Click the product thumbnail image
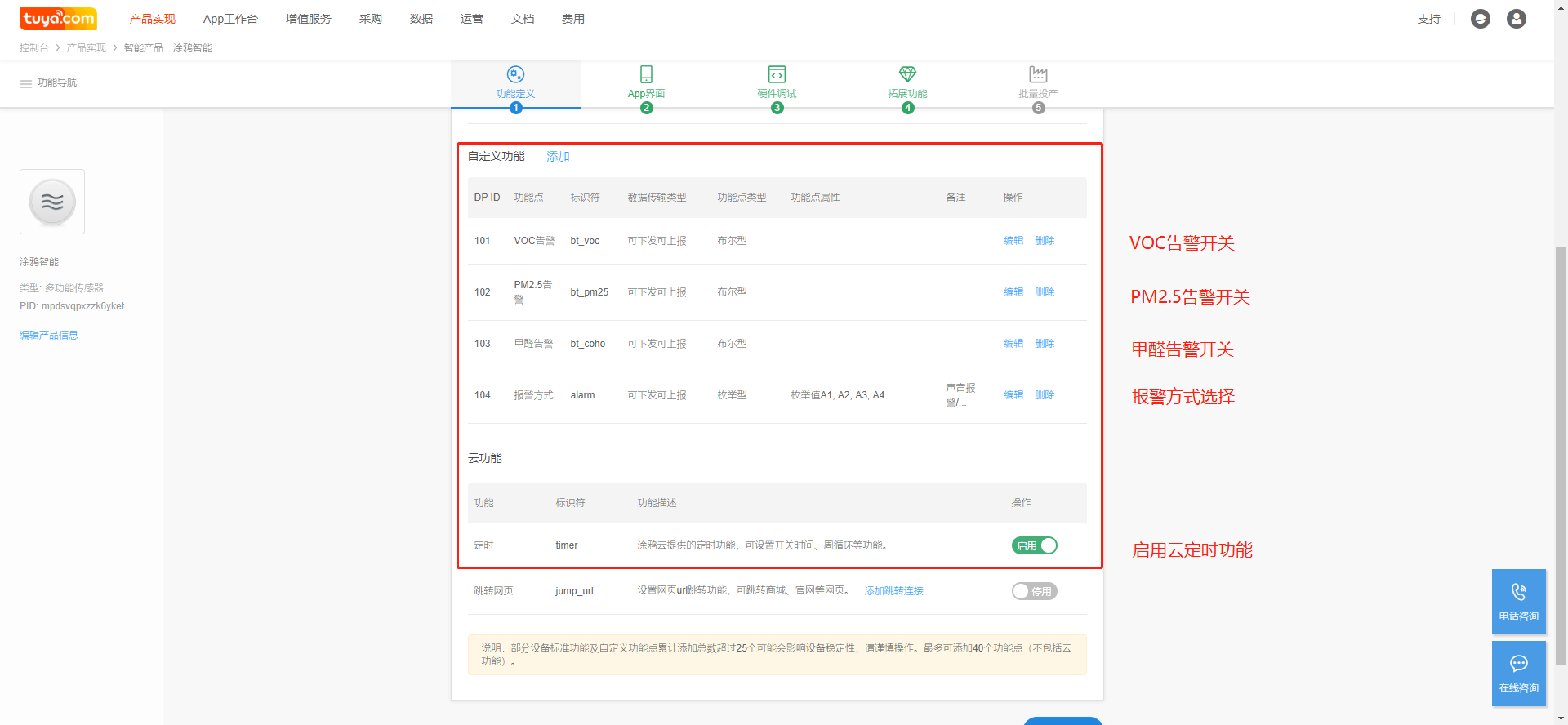 click(52, 202)
